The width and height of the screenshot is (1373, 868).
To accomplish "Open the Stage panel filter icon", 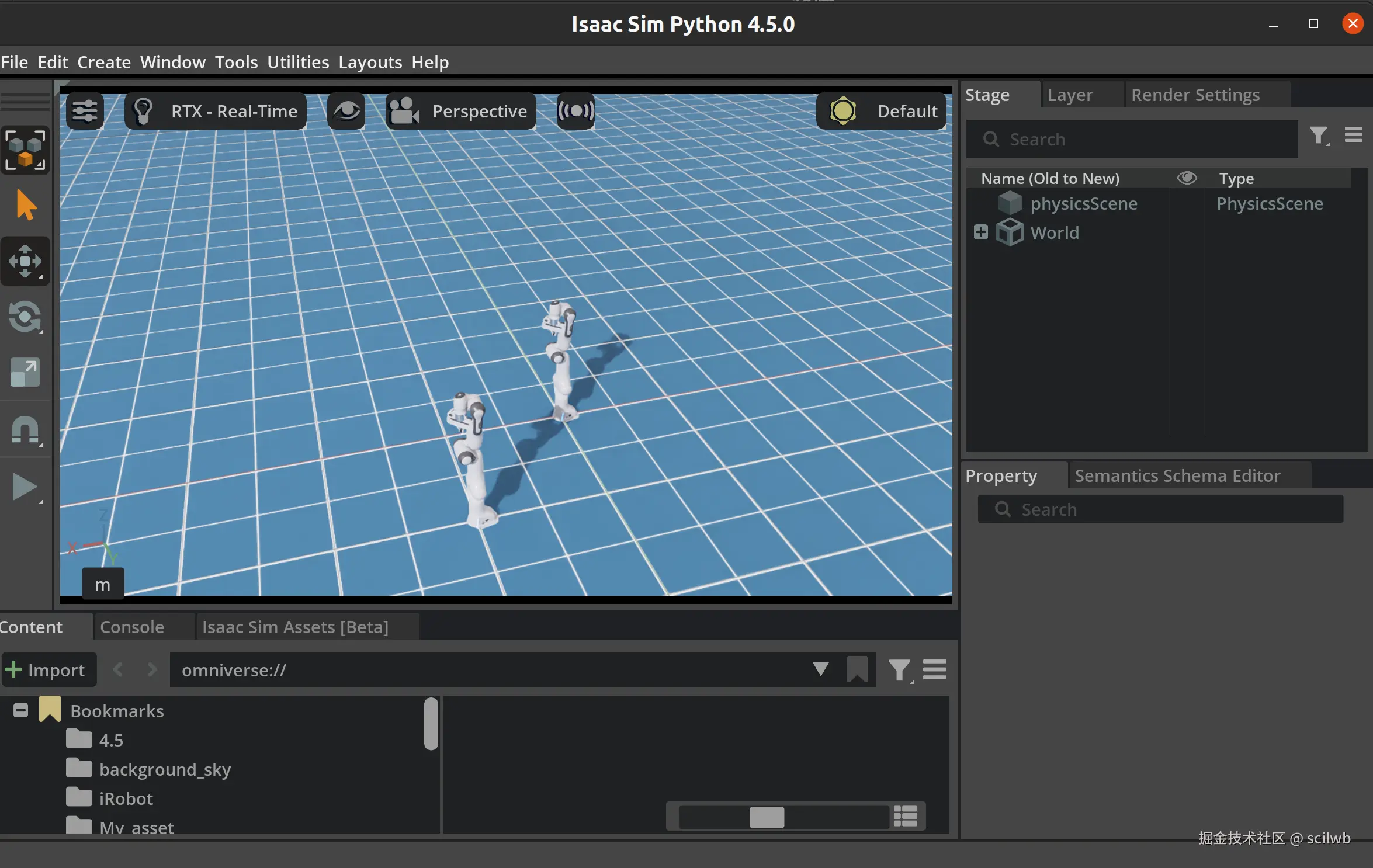I will click(x=1319, y=137).
